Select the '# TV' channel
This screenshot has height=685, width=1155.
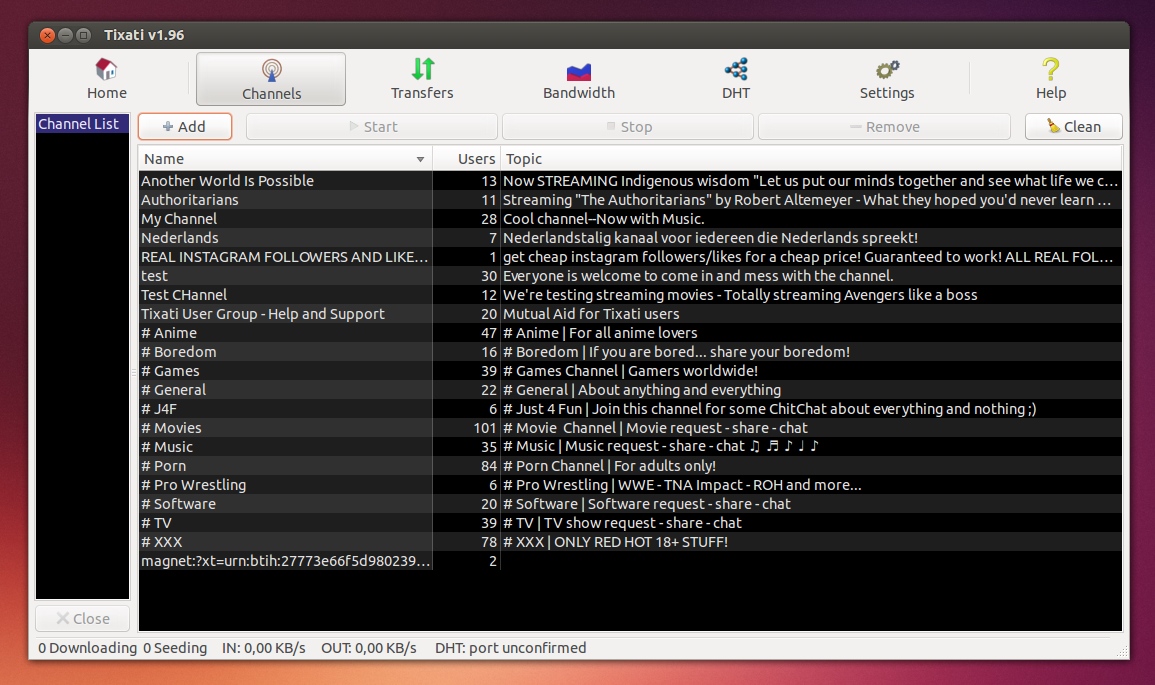pyautogui.click(x=630, y=523)
